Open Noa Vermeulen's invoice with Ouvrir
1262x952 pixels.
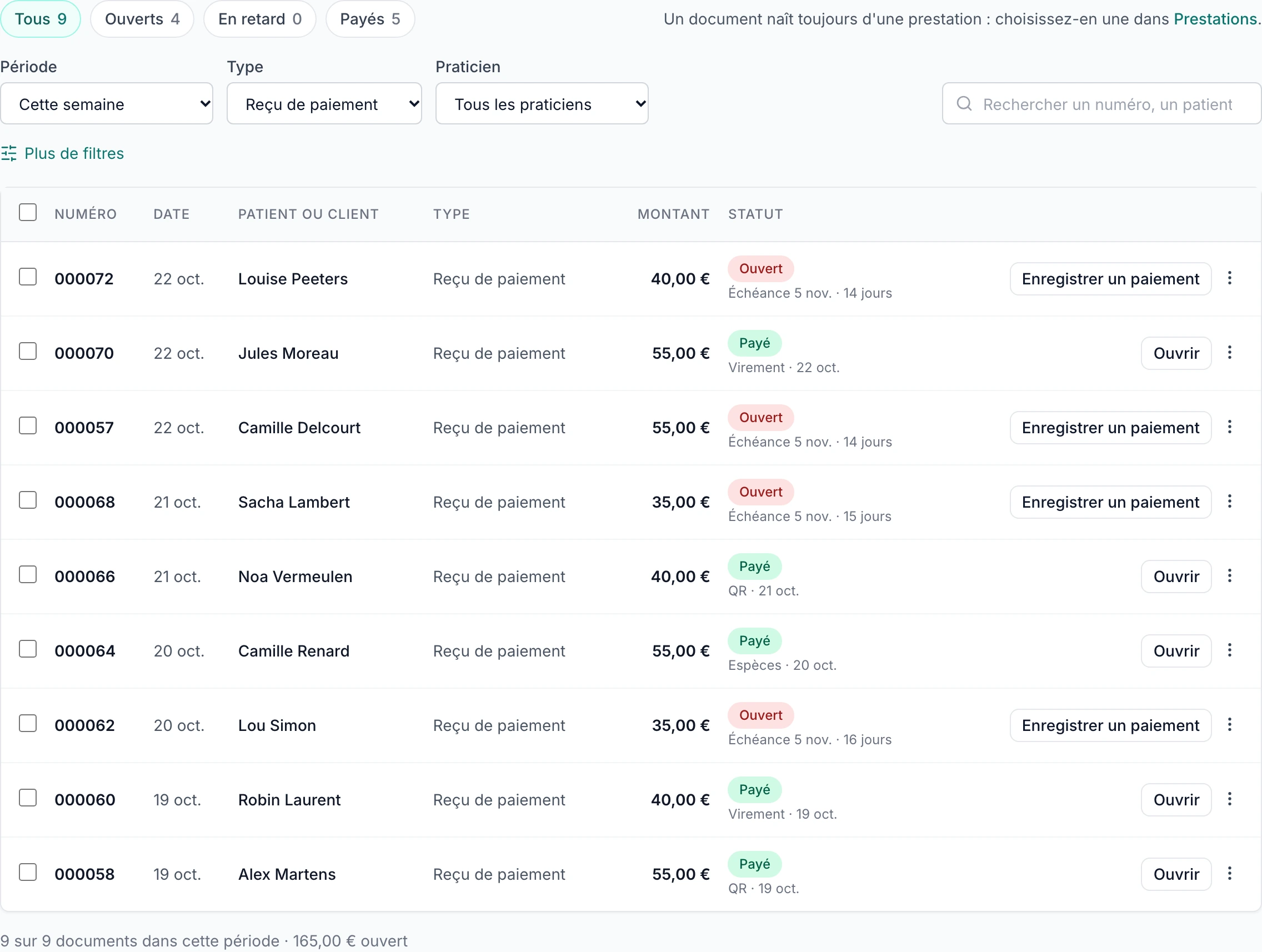tap(1176, 577)
